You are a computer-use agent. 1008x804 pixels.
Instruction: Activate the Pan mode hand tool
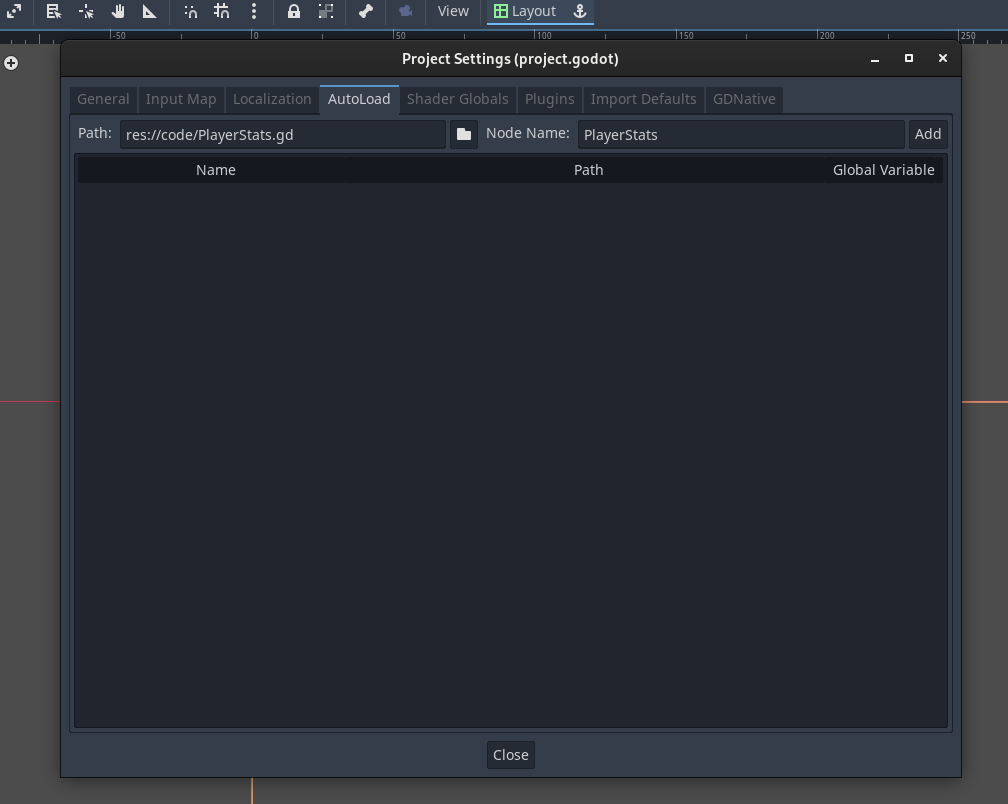click(118, 11)
